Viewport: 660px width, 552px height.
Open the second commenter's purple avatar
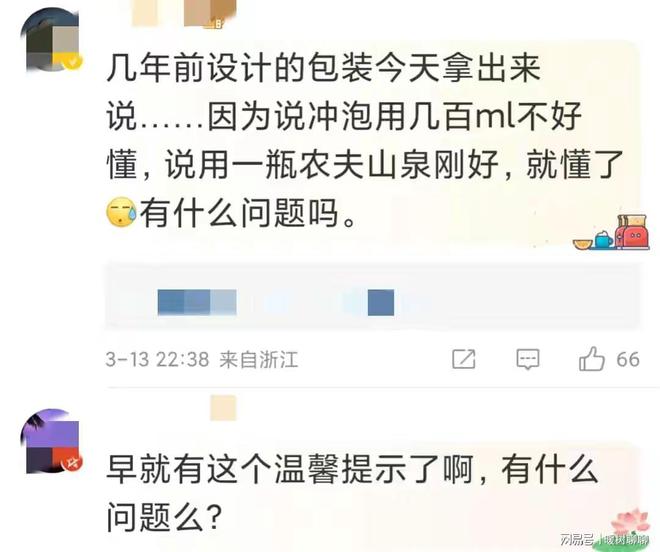tap(51, 441)
